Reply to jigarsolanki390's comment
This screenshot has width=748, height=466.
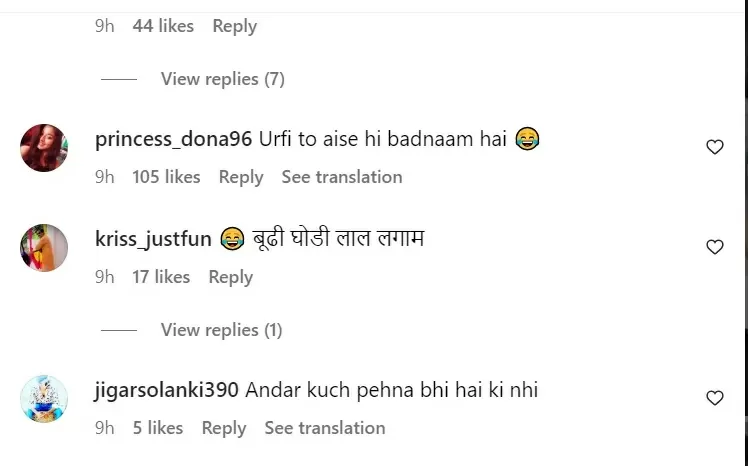223,428
